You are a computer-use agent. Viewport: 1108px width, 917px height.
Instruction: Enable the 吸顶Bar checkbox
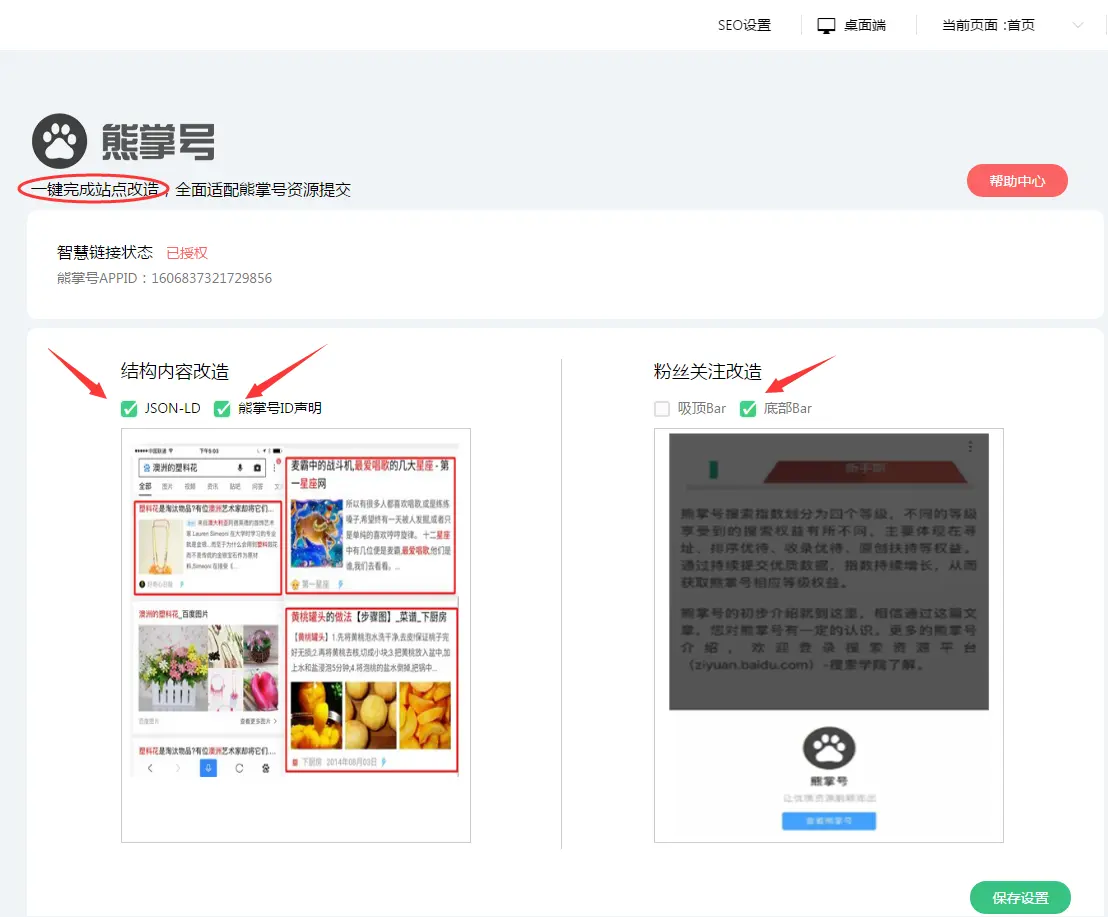(x=662, y=408)
